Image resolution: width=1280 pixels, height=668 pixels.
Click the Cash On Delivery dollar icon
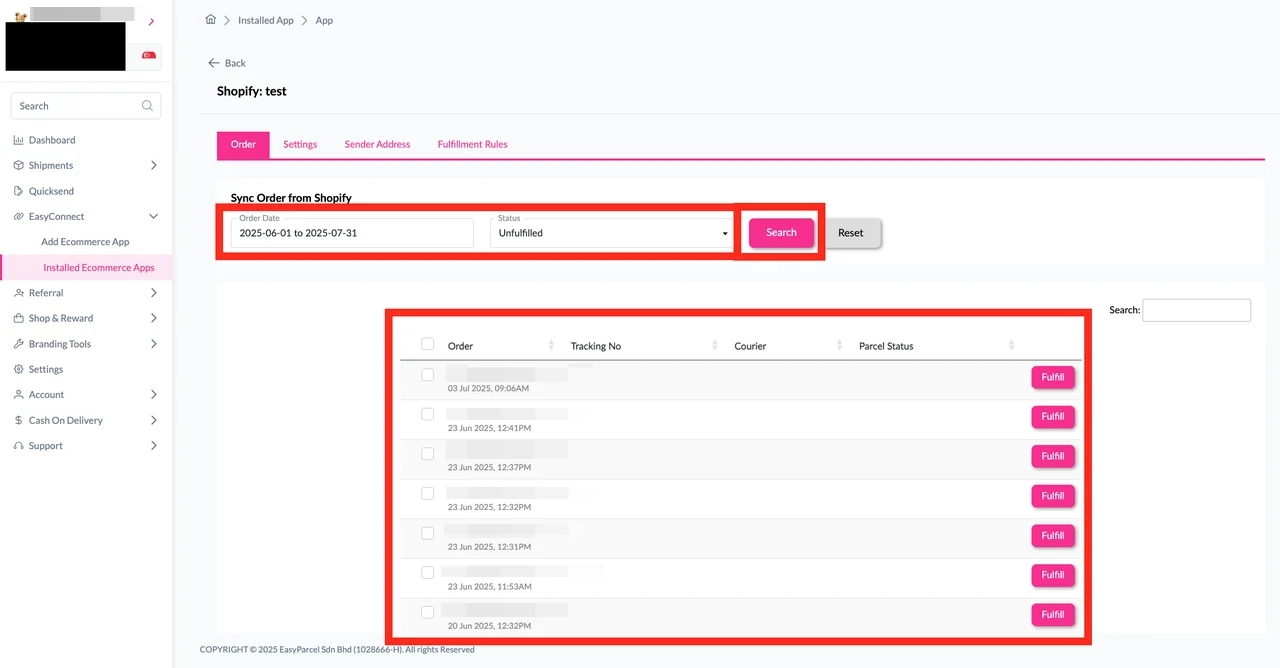[x=20, y=420]
